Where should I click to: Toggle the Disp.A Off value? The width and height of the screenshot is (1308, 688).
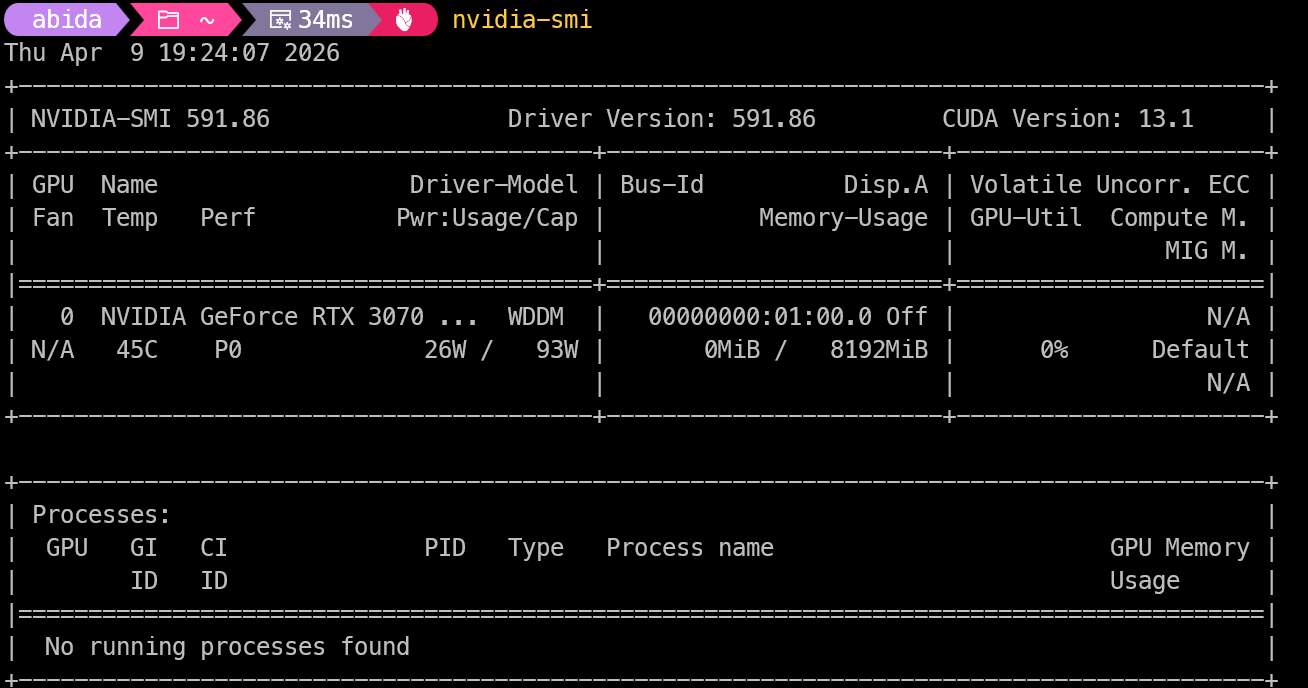point(905,316)
